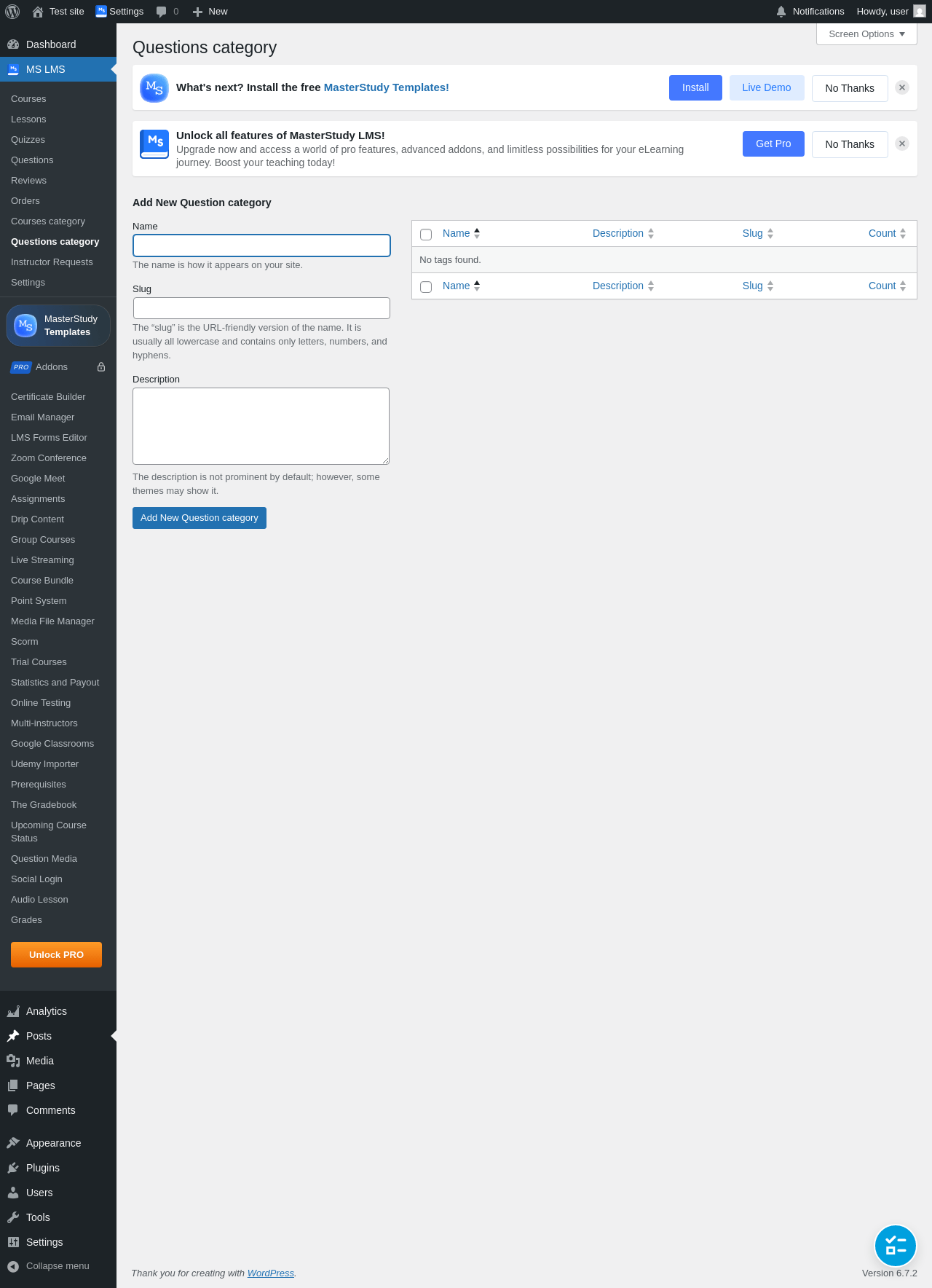This screenshot has width=932, height=1288.
Task: Click the plus New icon
Action: [197, 12]
